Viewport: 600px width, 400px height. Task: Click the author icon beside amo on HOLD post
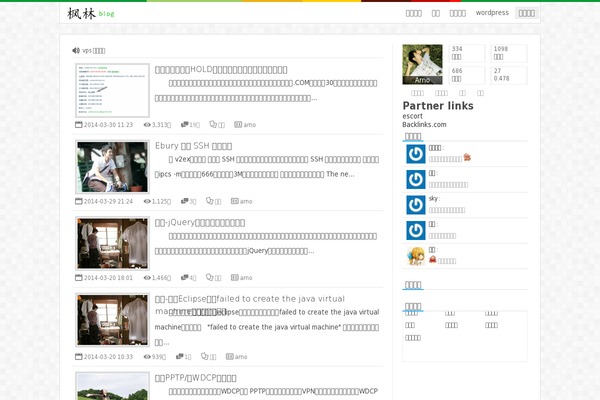[238, 124]
